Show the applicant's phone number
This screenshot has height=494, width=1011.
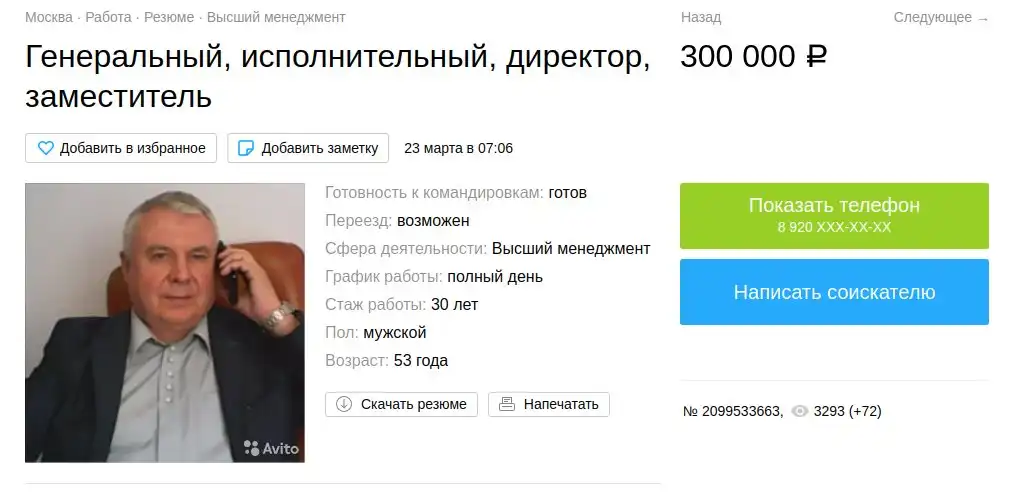coord(834,215)
